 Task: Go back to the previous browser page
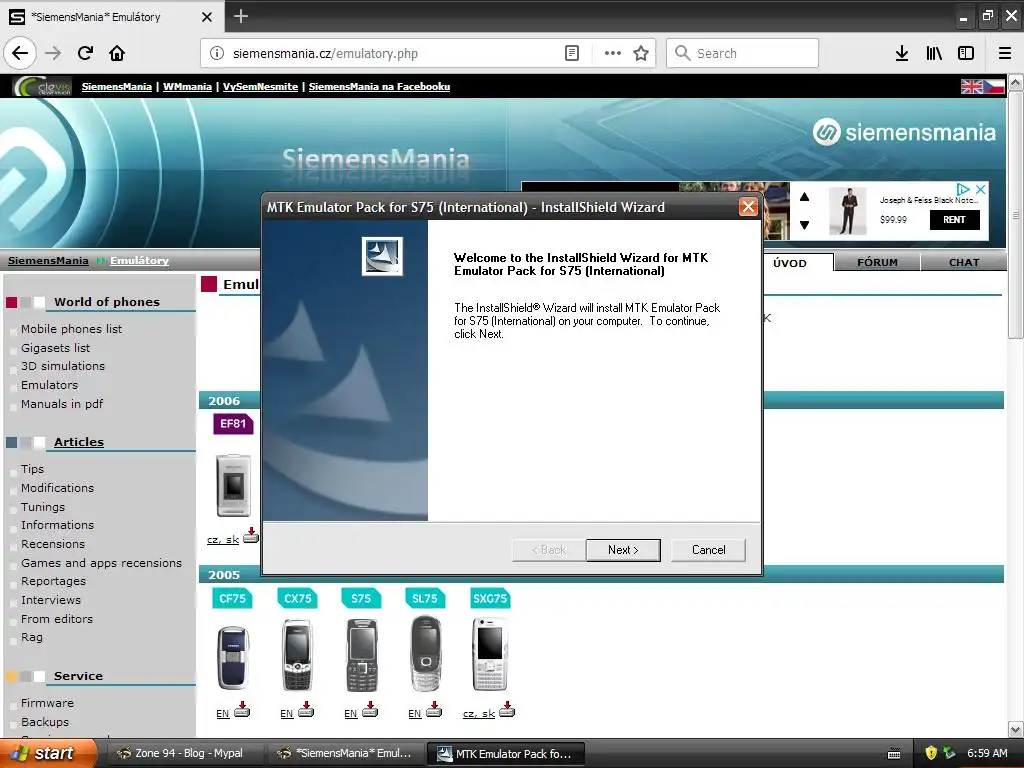[x=20, y=53]
